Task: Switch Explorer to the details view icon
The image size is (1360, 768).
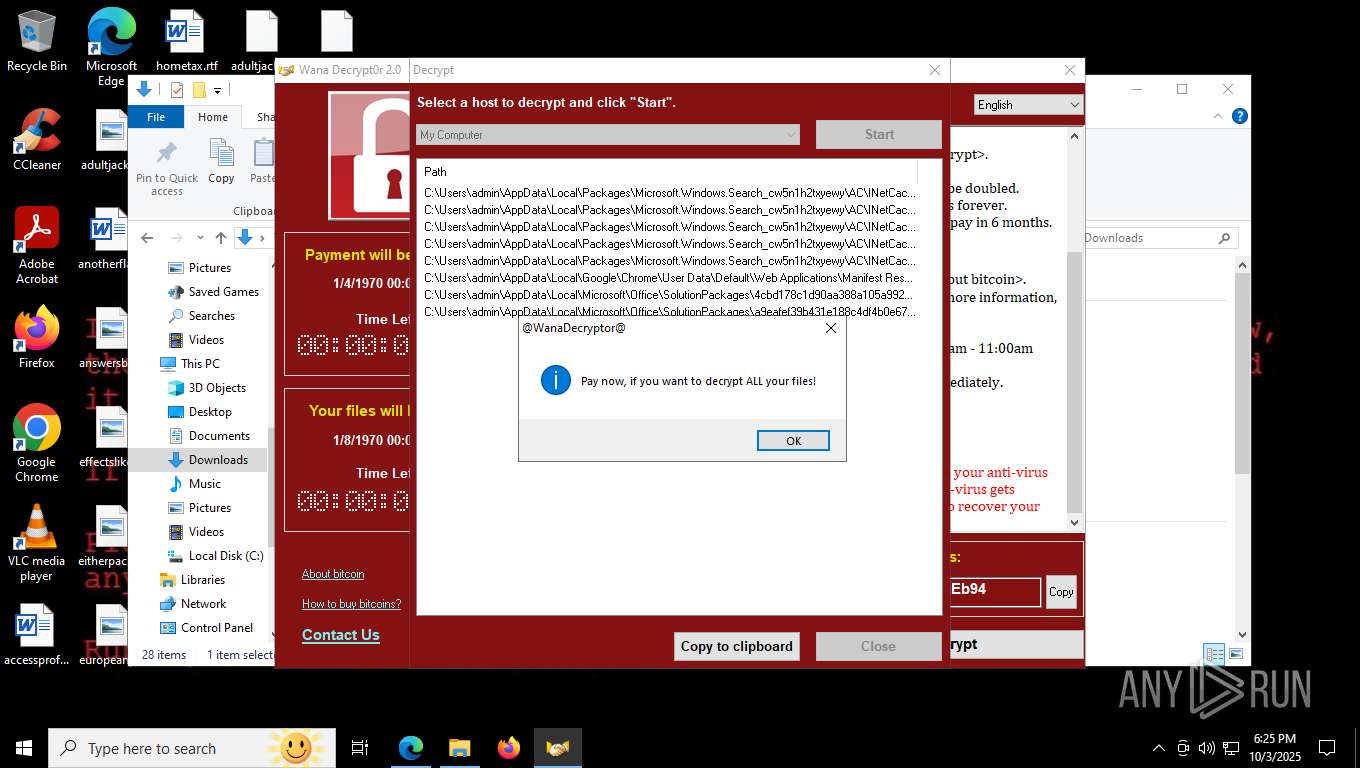Action: tap(1214, 655)
